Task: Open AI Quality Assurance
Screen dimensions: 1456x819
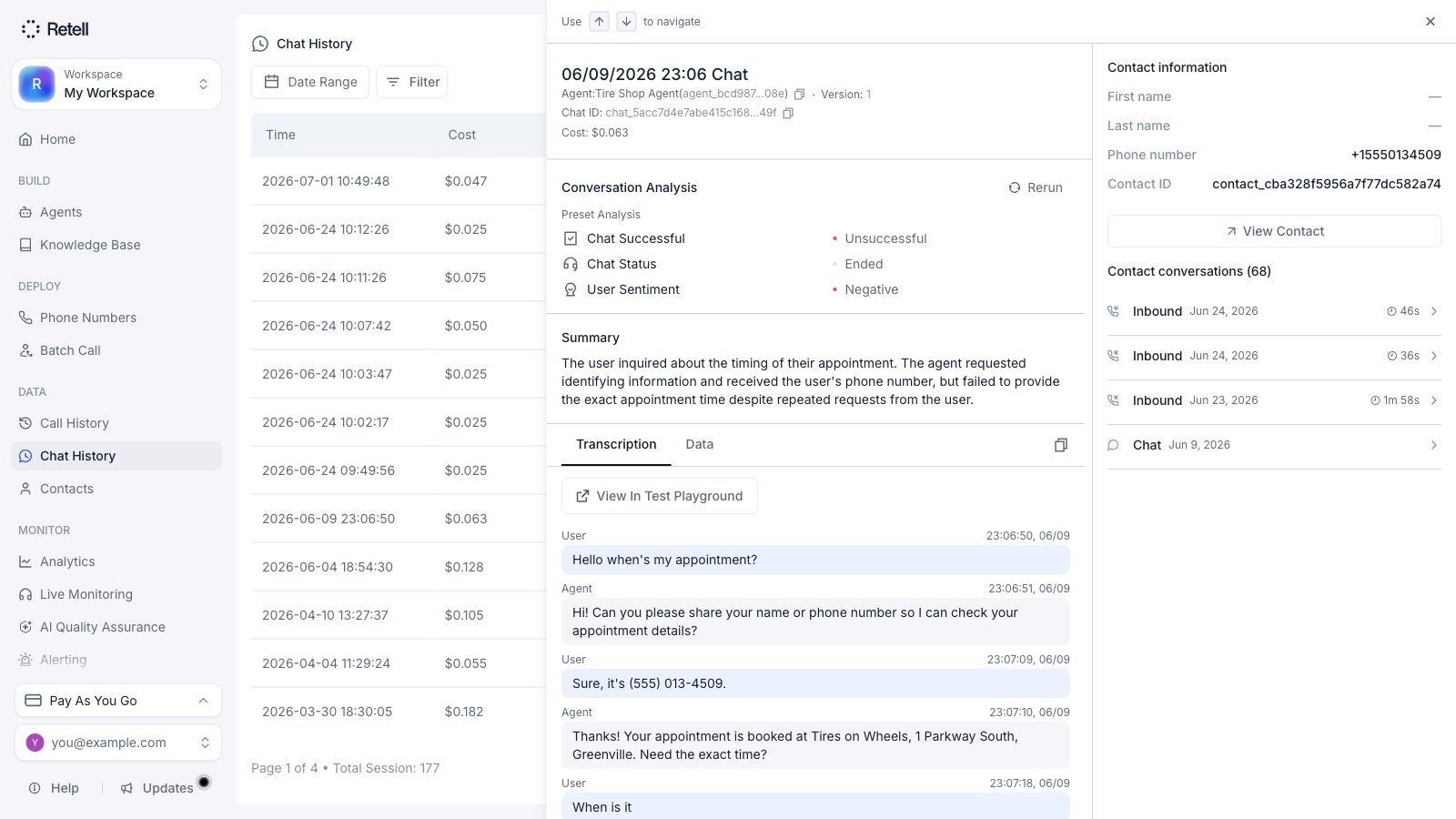Action: click(116, 627)
